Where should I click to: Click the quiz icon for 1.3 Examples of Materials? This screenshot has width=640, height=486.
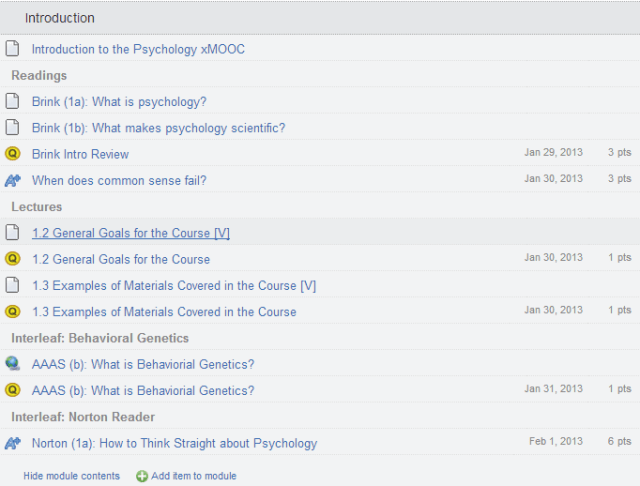point(12,311)
